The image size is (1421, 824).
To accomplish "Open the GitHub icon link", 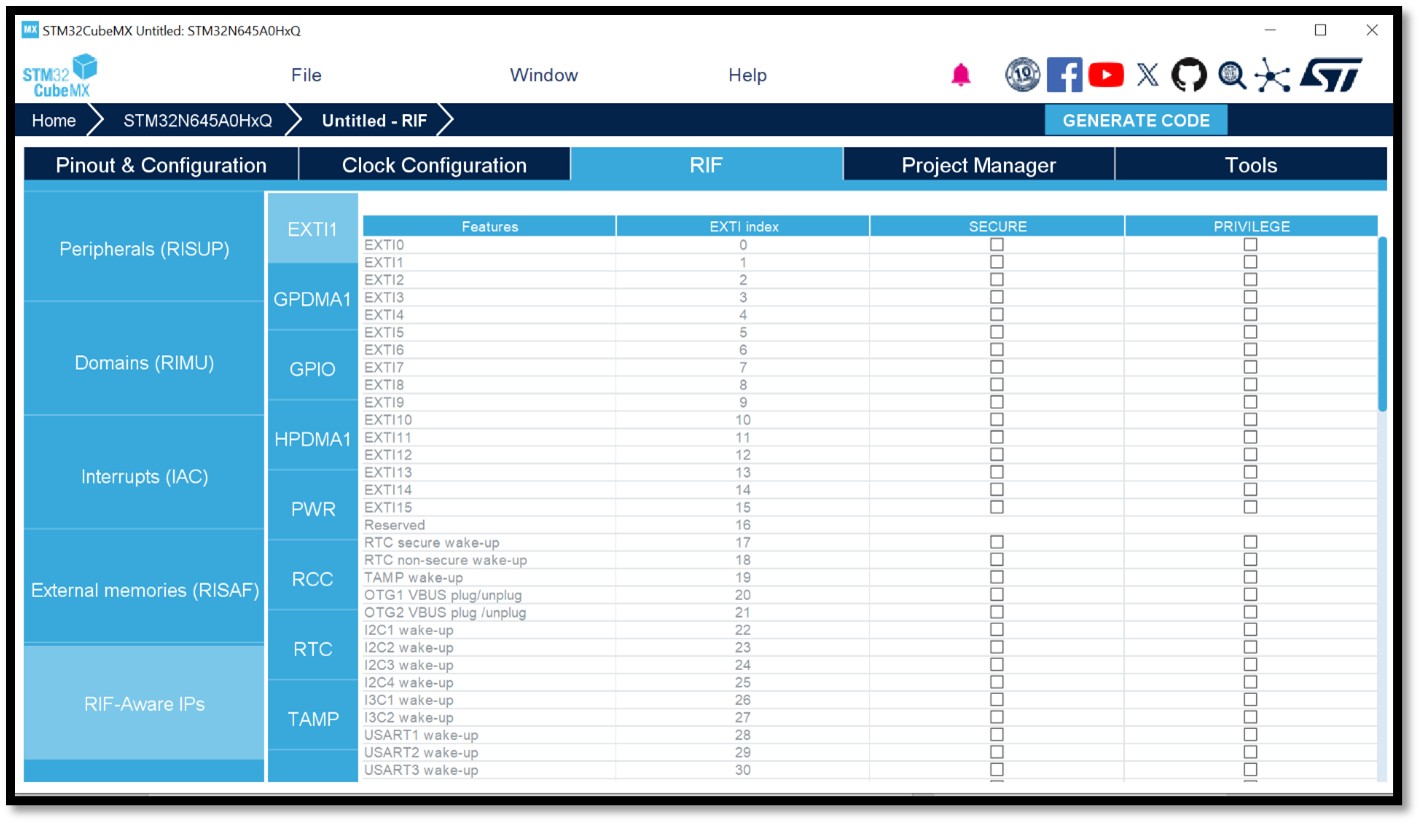I will click(1189, 75).
